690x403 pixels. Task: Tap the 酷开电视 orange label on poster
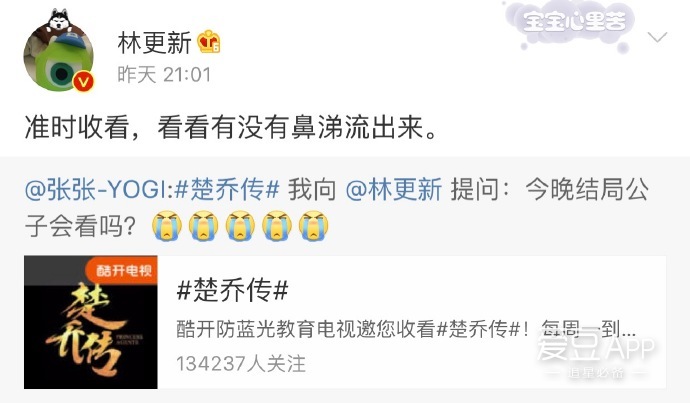[x=121, y=270]
